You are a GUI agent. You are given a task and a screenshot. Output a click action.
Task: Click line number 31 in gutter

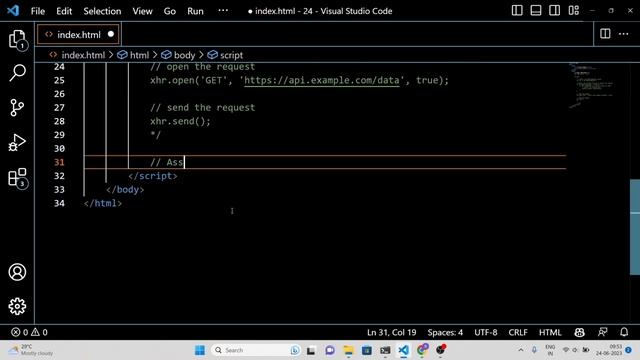[59, 162]
